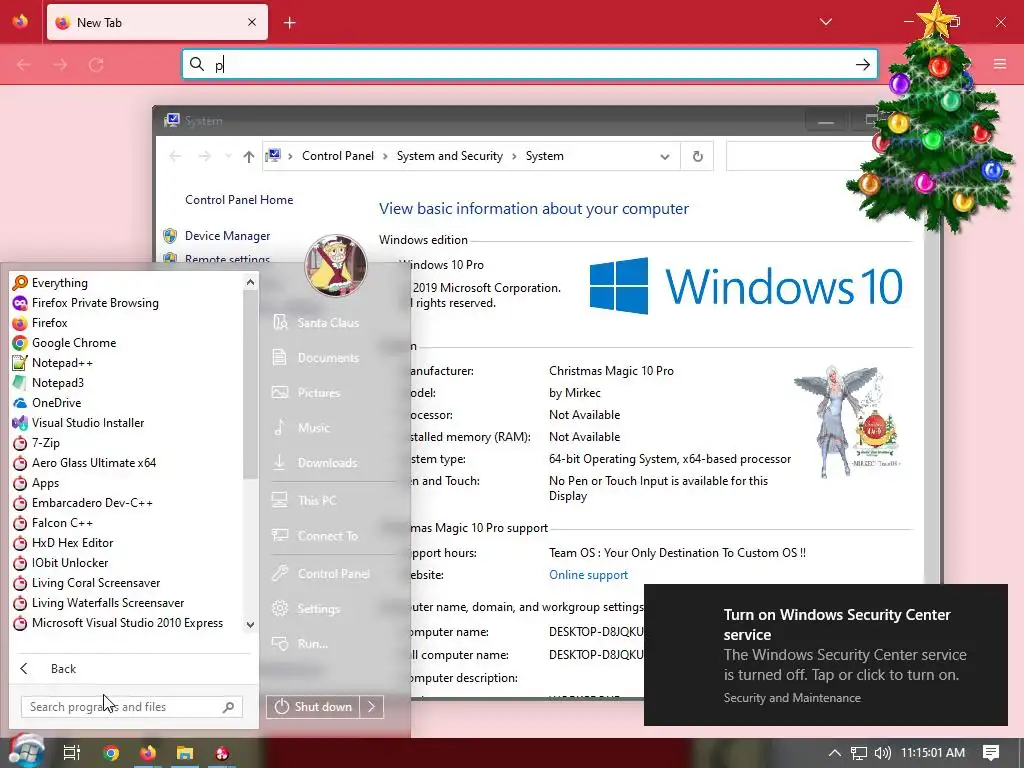
Task: Click the start menu user avatar picture
Action: 336,266
